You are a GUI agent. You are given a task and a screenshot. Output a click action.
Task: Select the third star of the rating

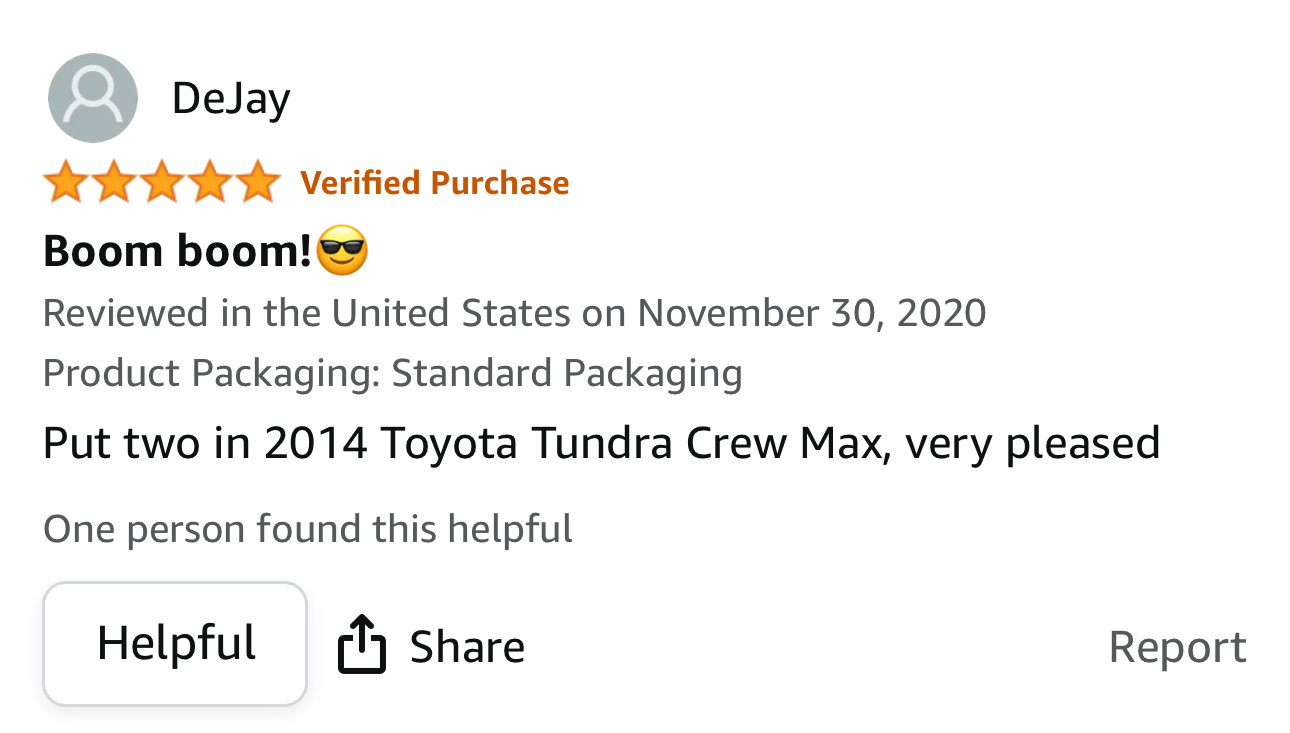[162, 183]
